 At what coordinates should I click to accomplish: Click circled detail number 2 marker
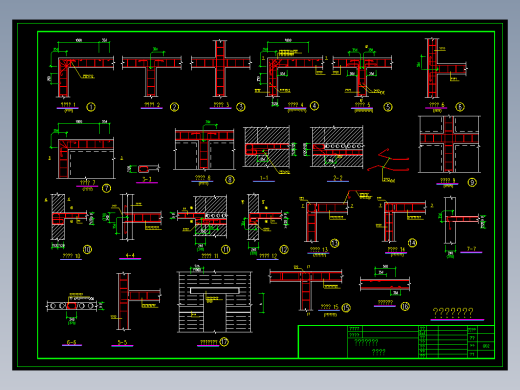[x=174, y=107]
